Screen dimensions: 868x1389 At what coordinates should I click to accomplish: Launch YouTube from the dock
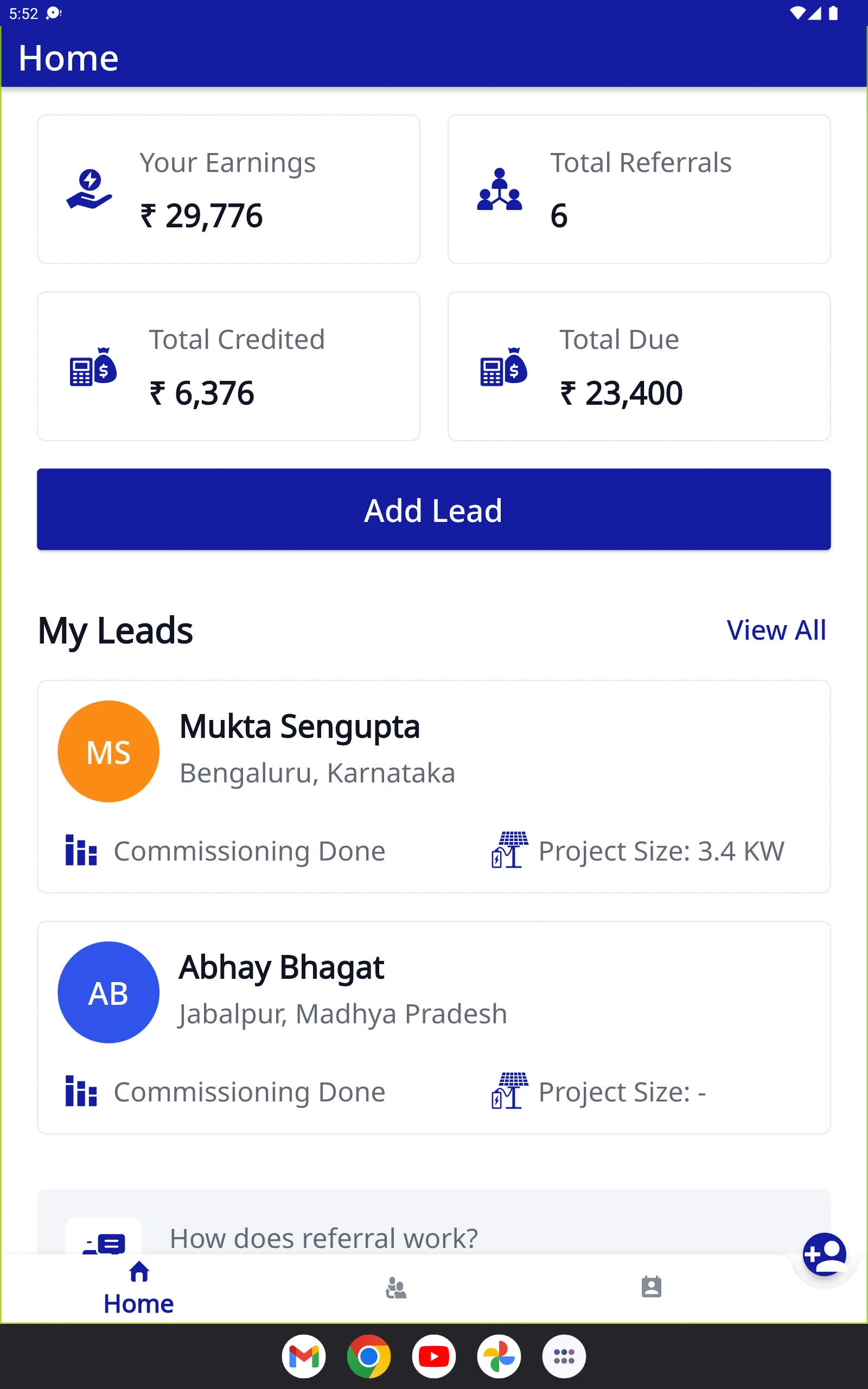(434, 1357)
